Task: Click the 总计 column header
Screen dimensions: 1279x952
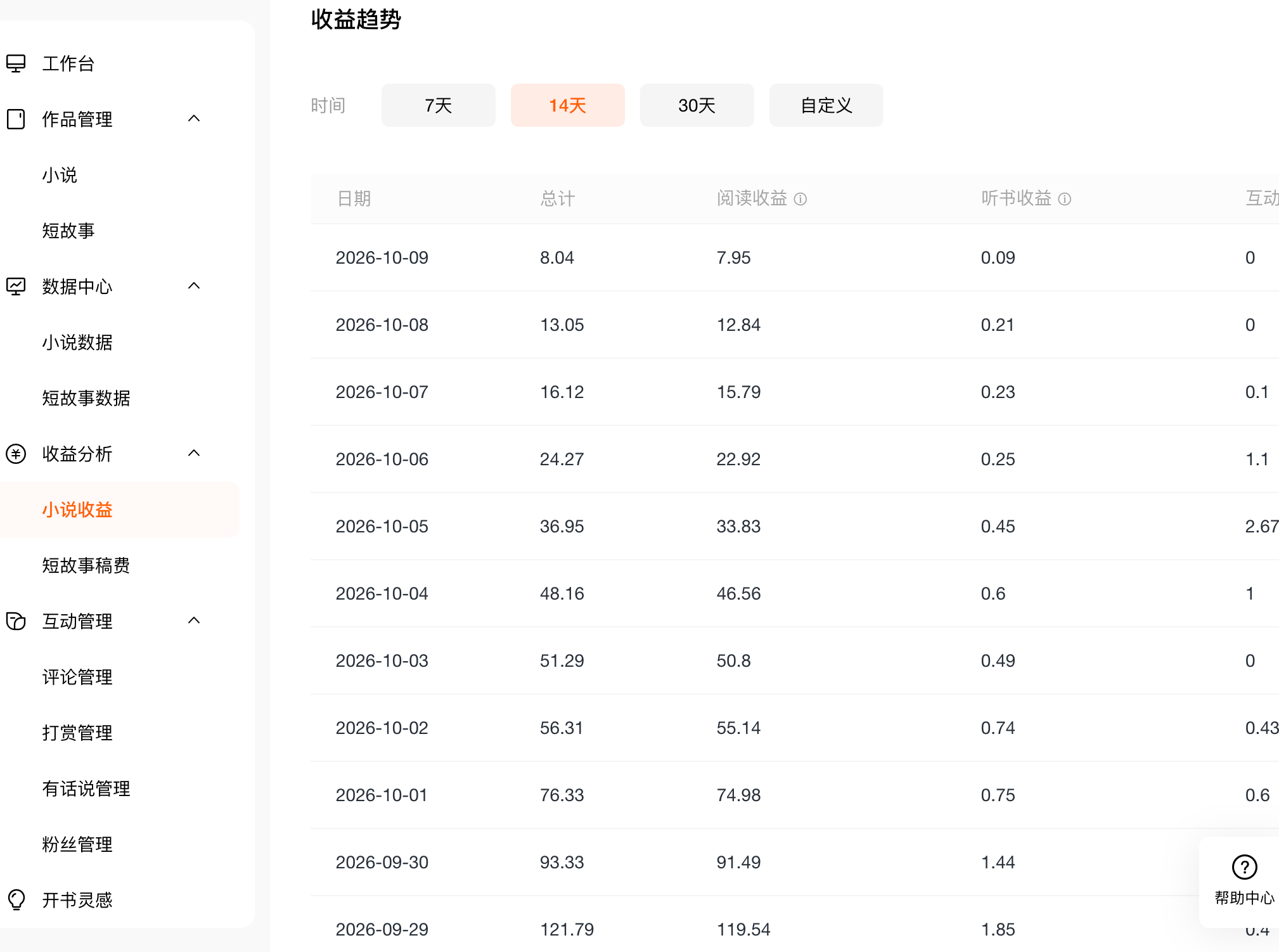Action: pos(558,199)
